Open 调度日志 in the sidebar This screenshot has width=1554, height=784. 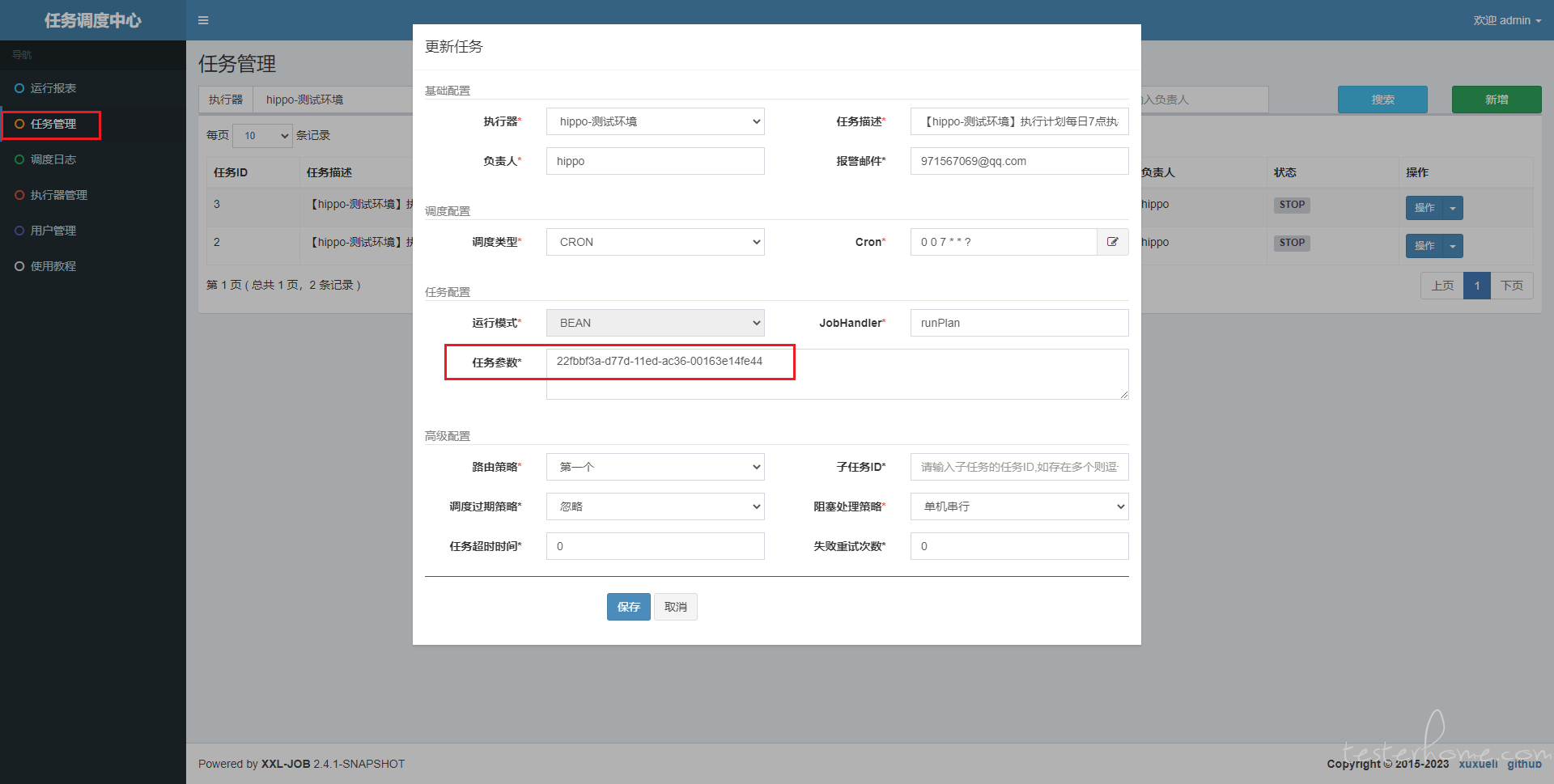tap(93, 159)
